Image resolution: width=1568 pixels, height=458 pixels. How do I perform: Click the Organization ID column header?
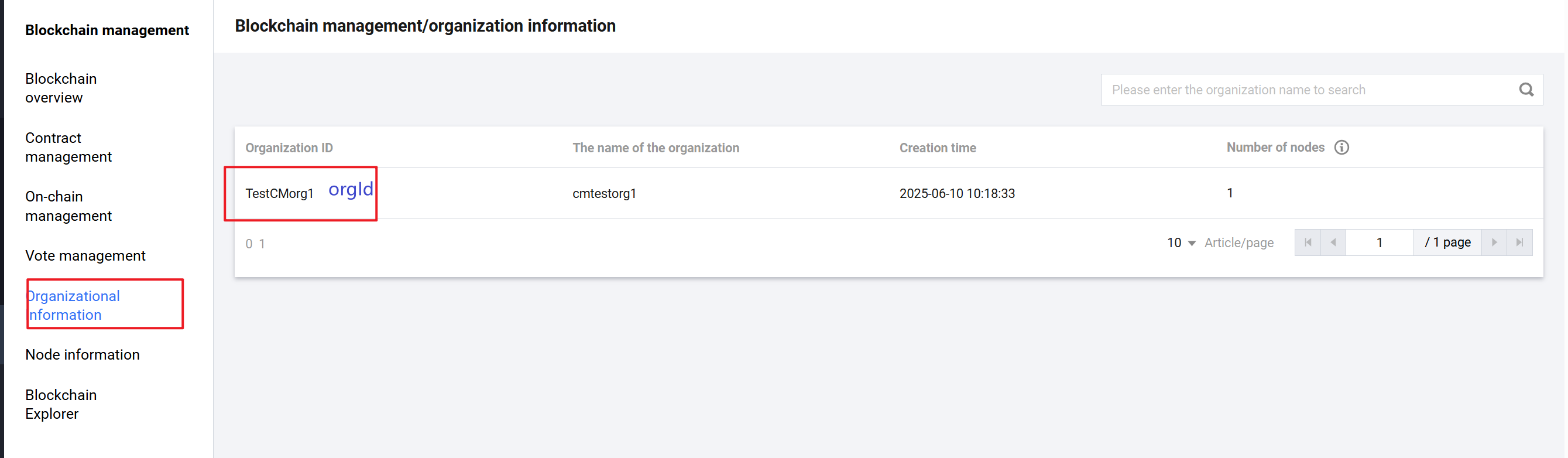pos(289,148)
